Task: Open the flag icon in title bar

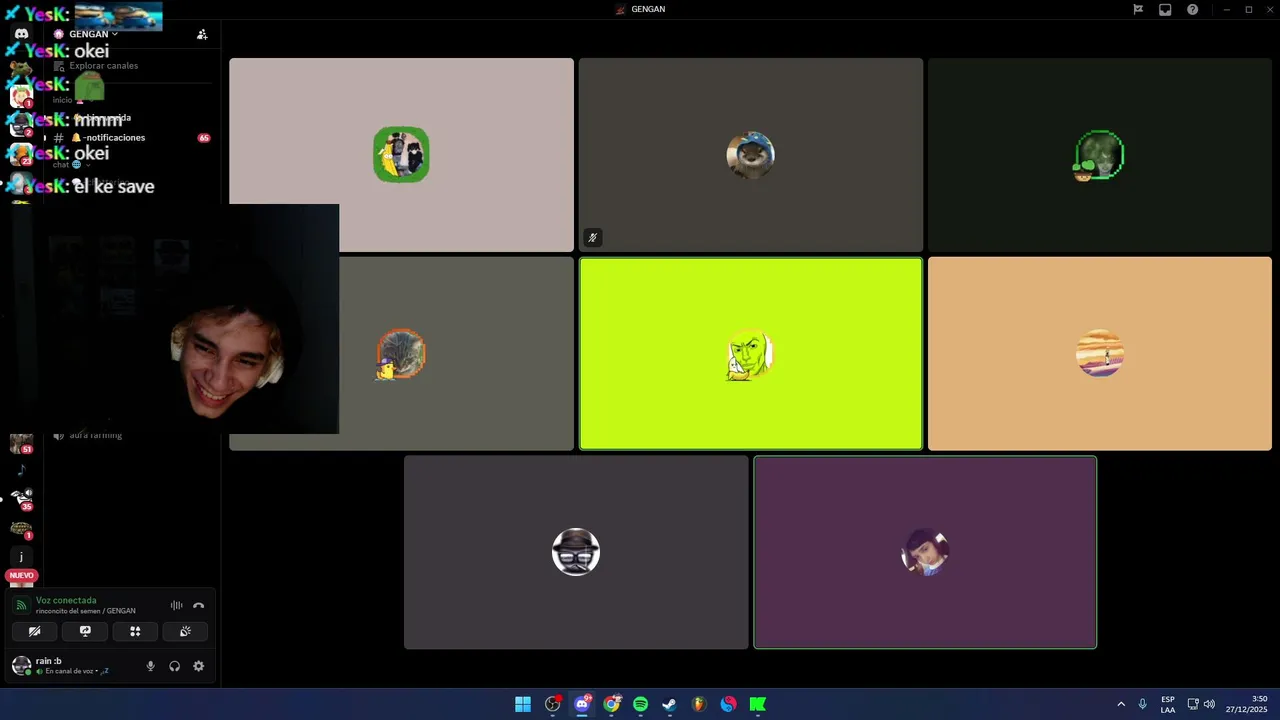Action: coord(1138,9)
